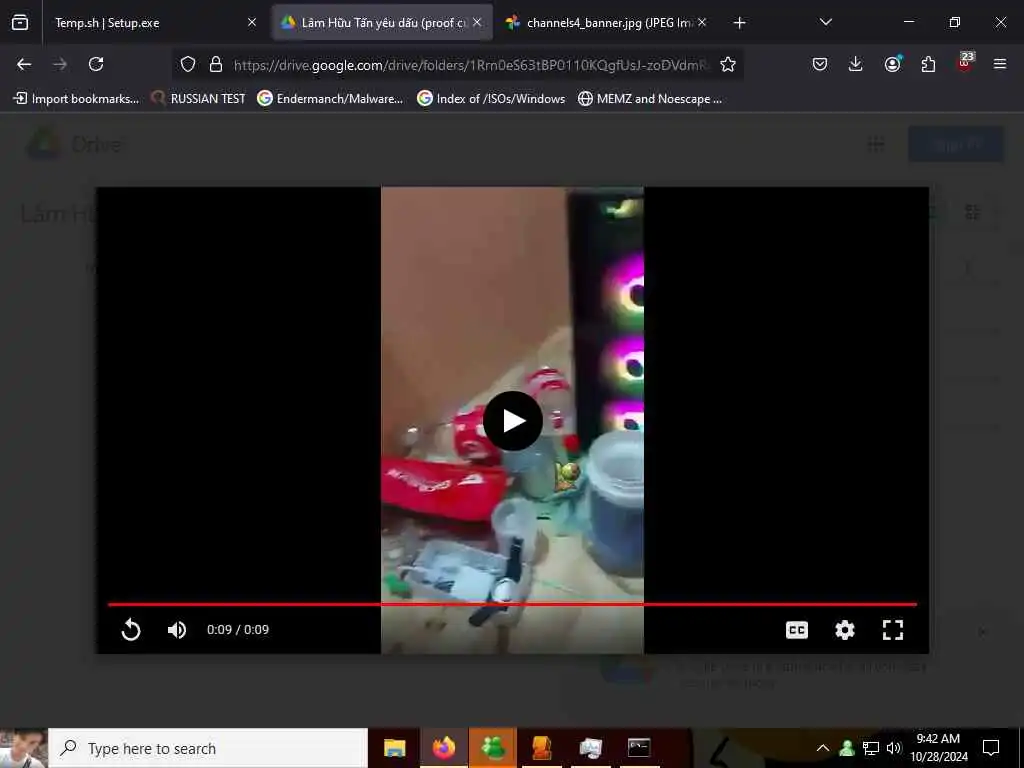1024x768 pixels.
Task: Open the volume icon in system tray
Action: (894, 748)
